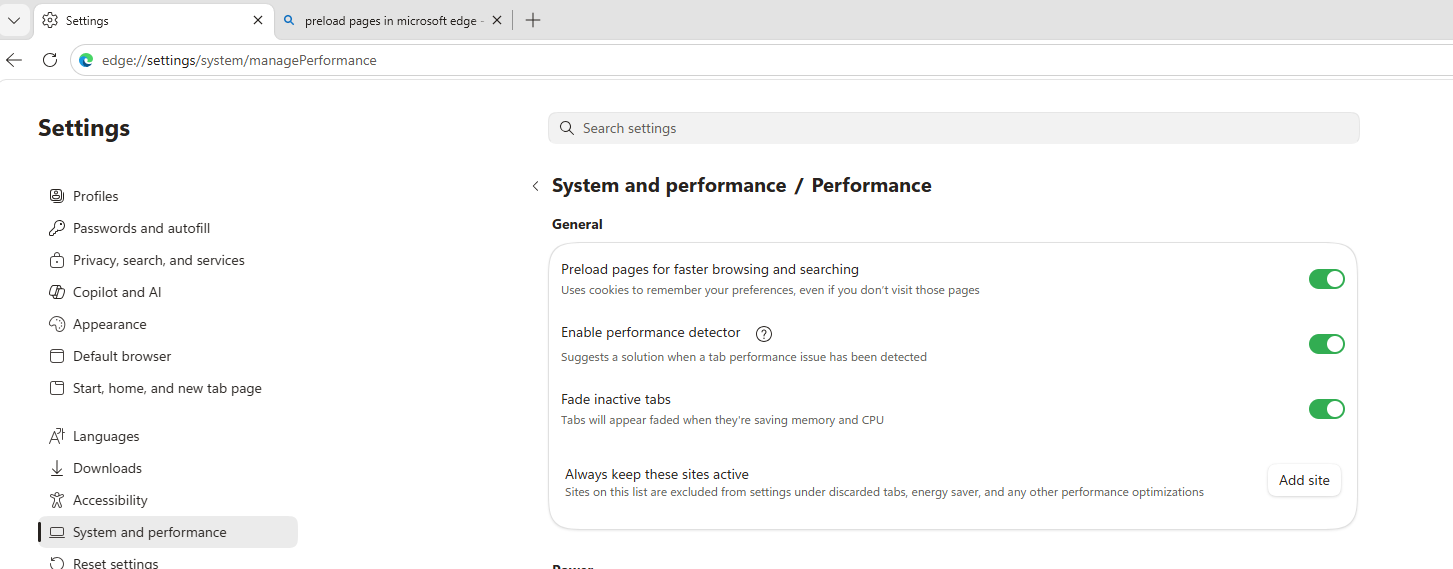Click the address bar URL
Viewport: 1453px width, 569px height.
tap(239, 60)
